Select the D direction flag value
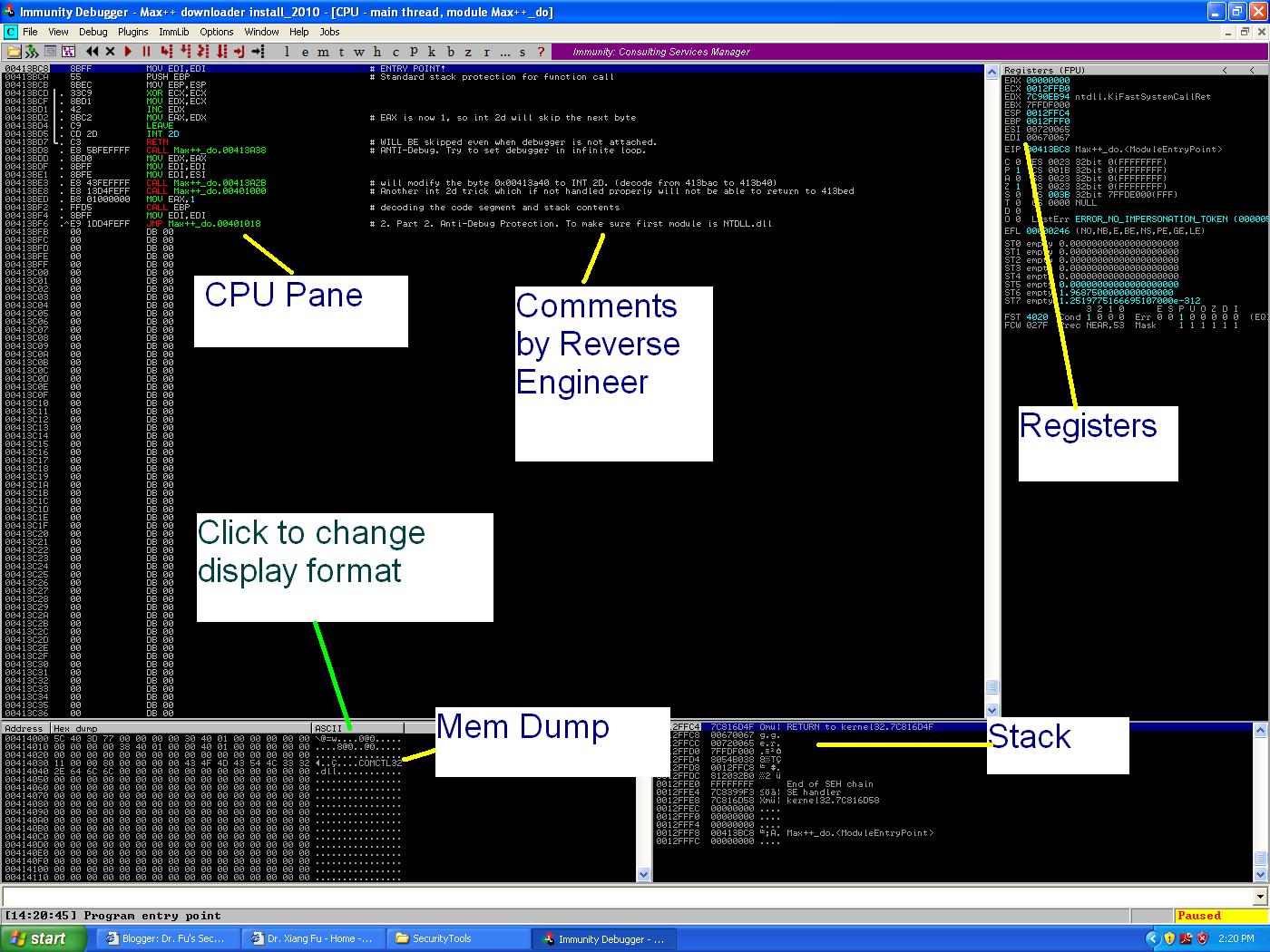 [1018, 211]
